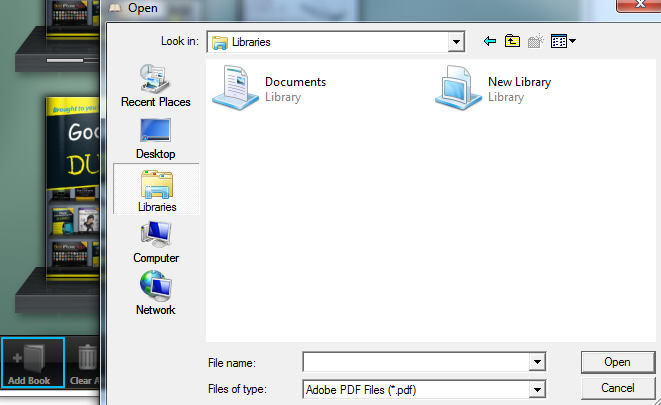The image size is (661, 405).
Task: Click Clear All trash button in bookshelf
Action: coord(83,363)
